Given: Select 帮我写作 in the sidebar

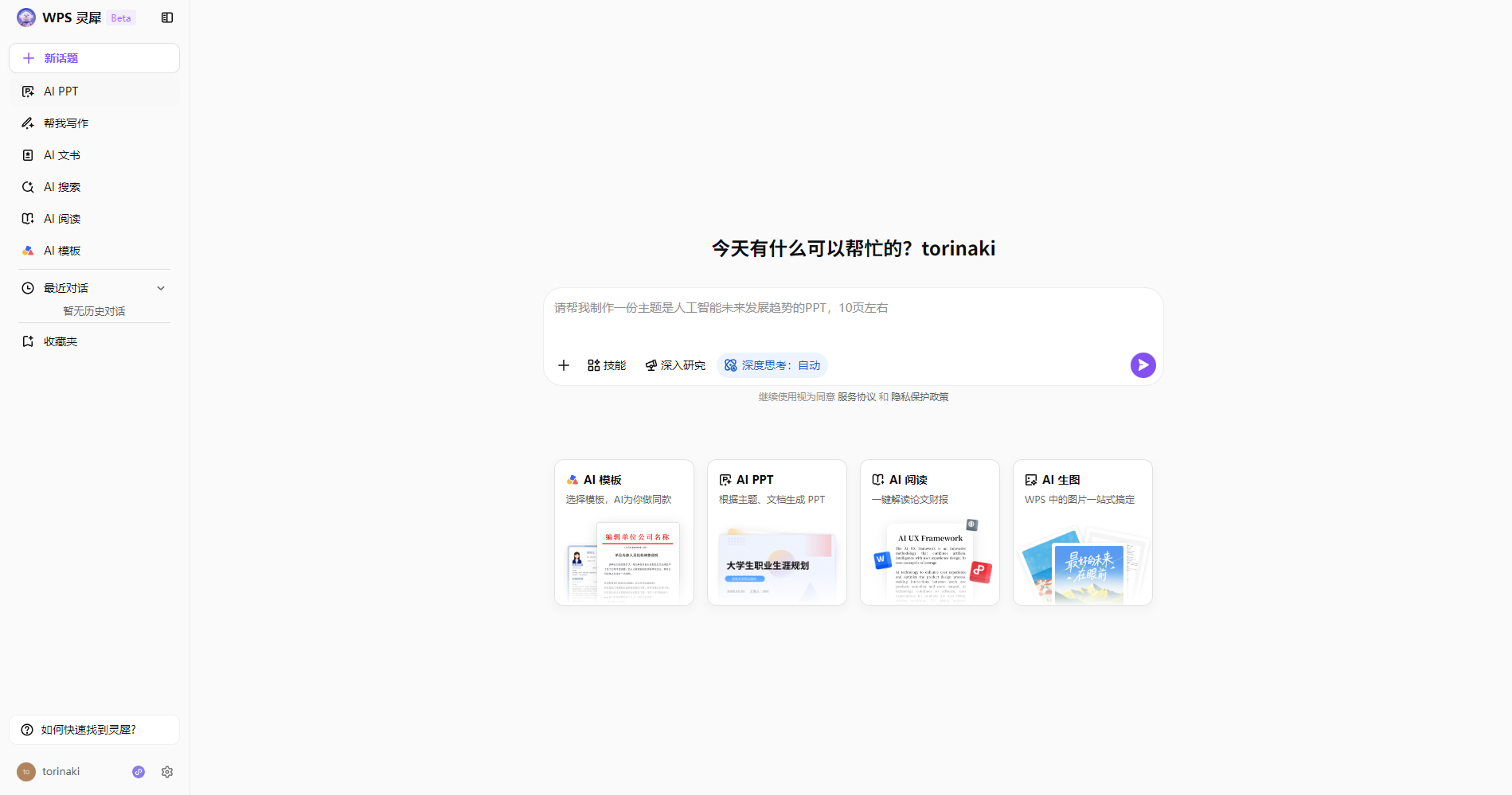Looking at the screenshot, I should click(66, 123).
